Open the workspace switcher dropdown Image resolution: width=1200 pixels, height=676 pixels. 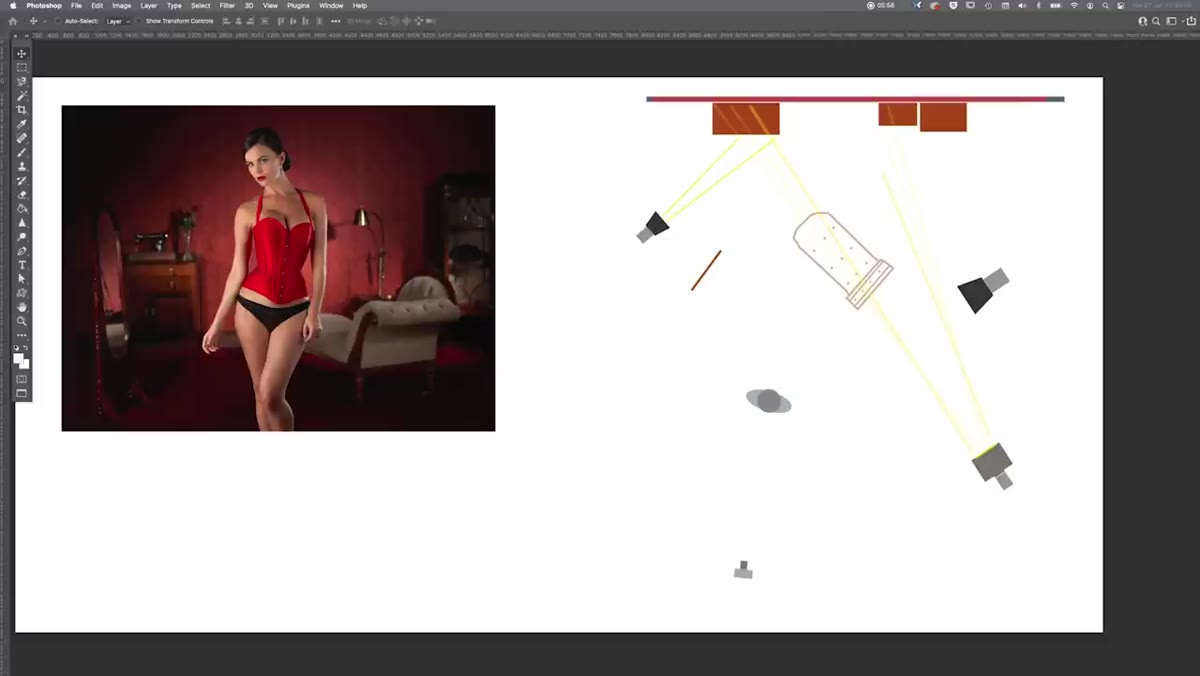1173,20
